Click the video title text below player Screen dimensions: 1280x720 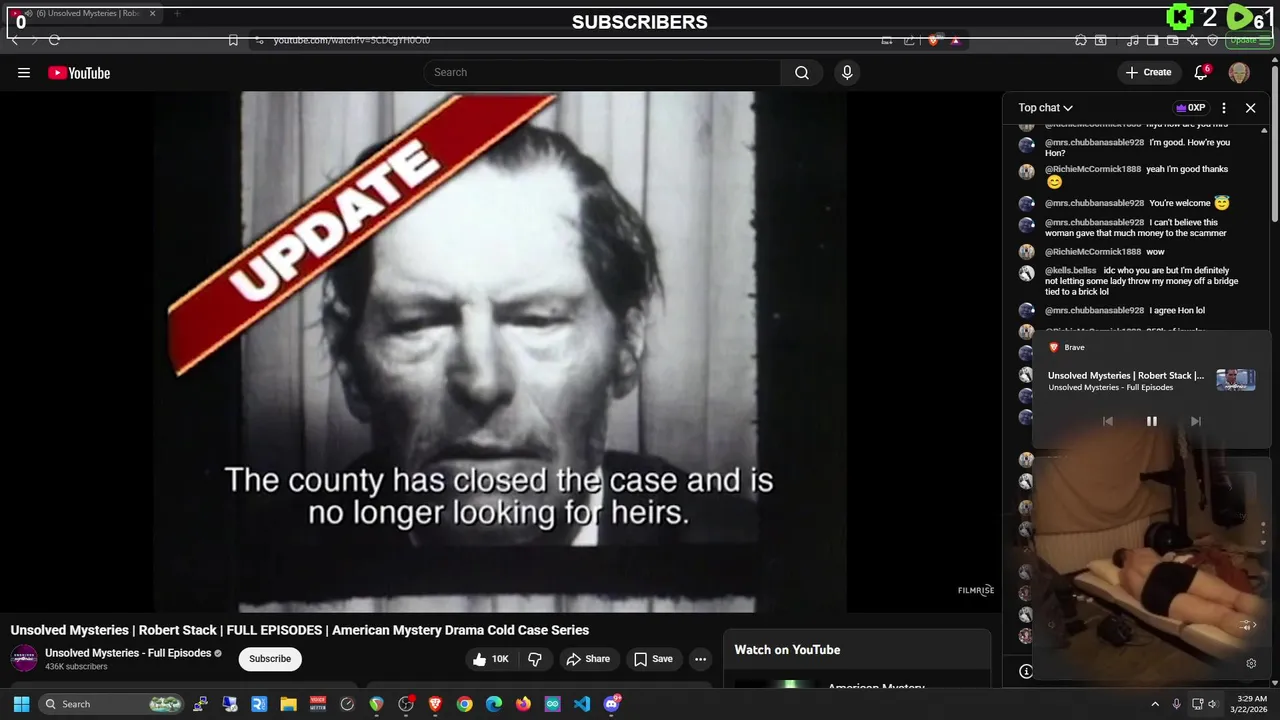(300, 630)
